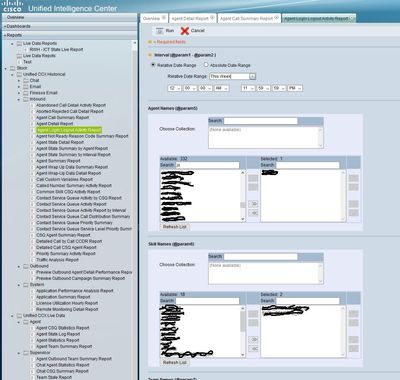Open the Abandoned Call Detail Activity Report

point(71,105)
